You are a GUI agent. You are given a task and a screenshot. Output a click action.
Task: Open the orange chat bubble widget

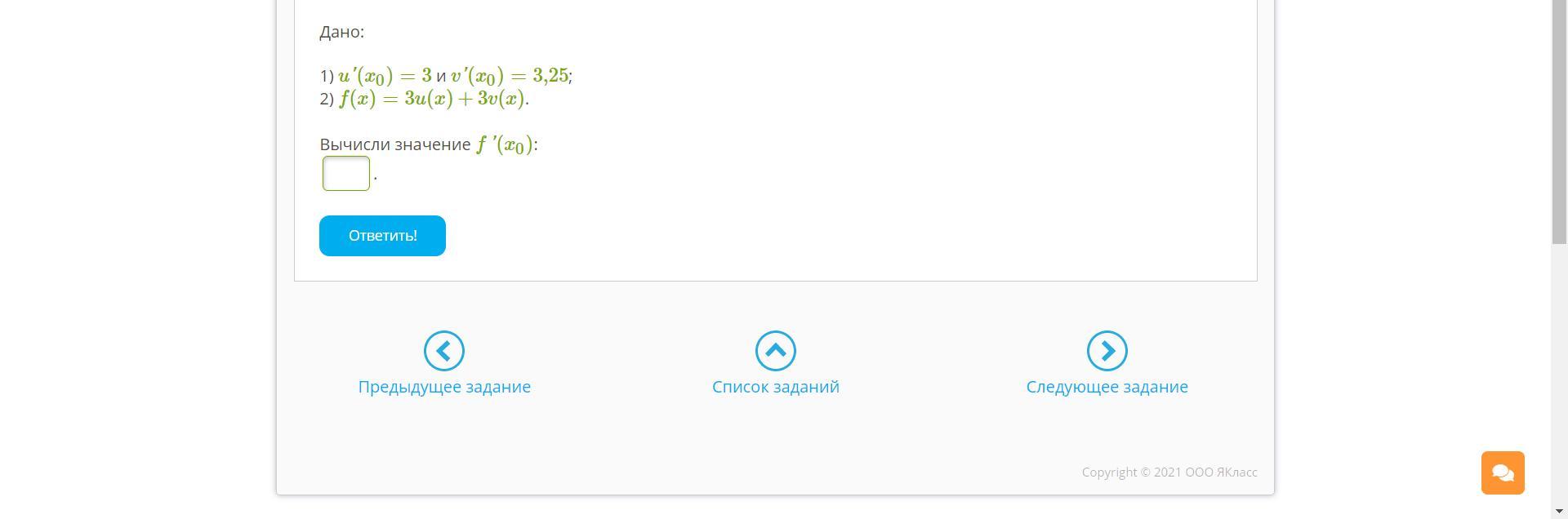[x=1503, y=472]
